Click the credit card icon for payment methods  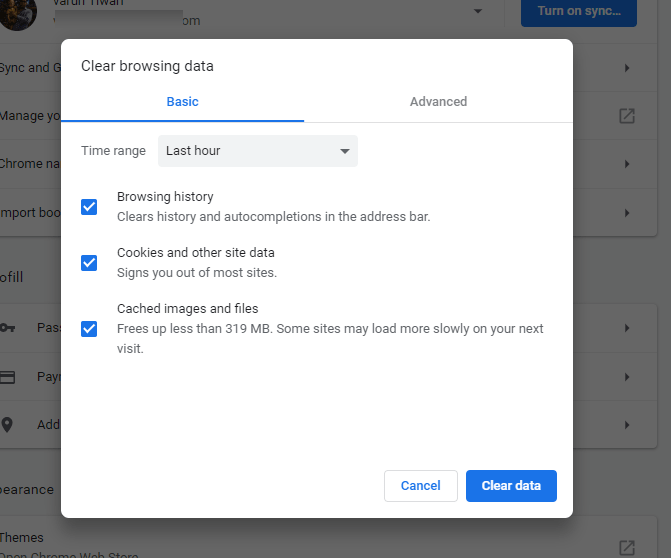[8, 377]
